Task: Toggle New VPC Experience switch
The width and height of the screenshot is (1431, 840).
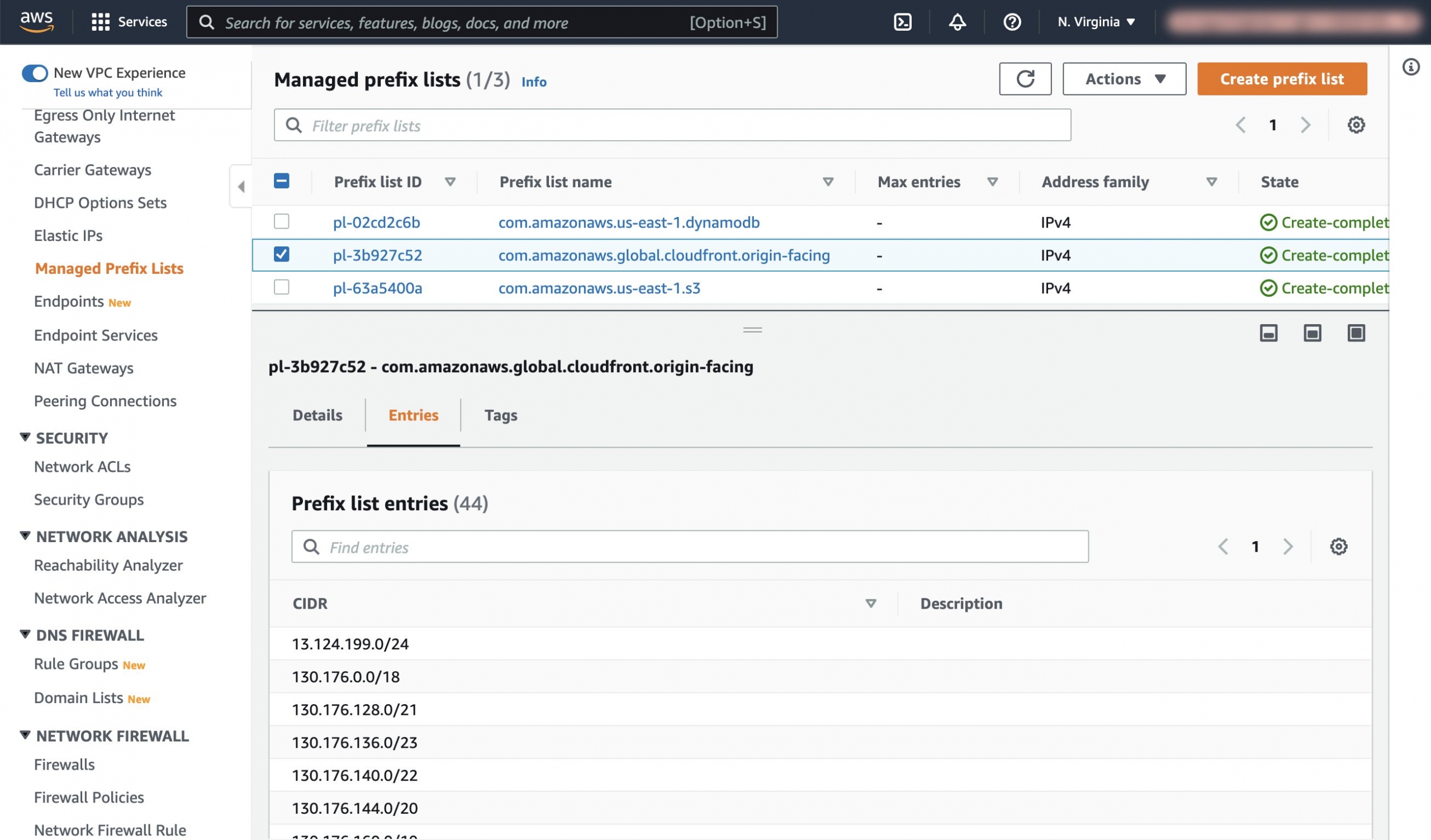Action: (x=35, y=73)
